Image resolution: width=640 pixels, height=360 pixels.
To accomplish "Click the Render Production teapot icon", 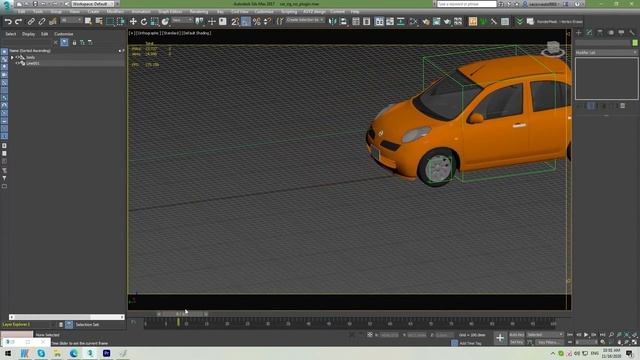I will 447,22.
